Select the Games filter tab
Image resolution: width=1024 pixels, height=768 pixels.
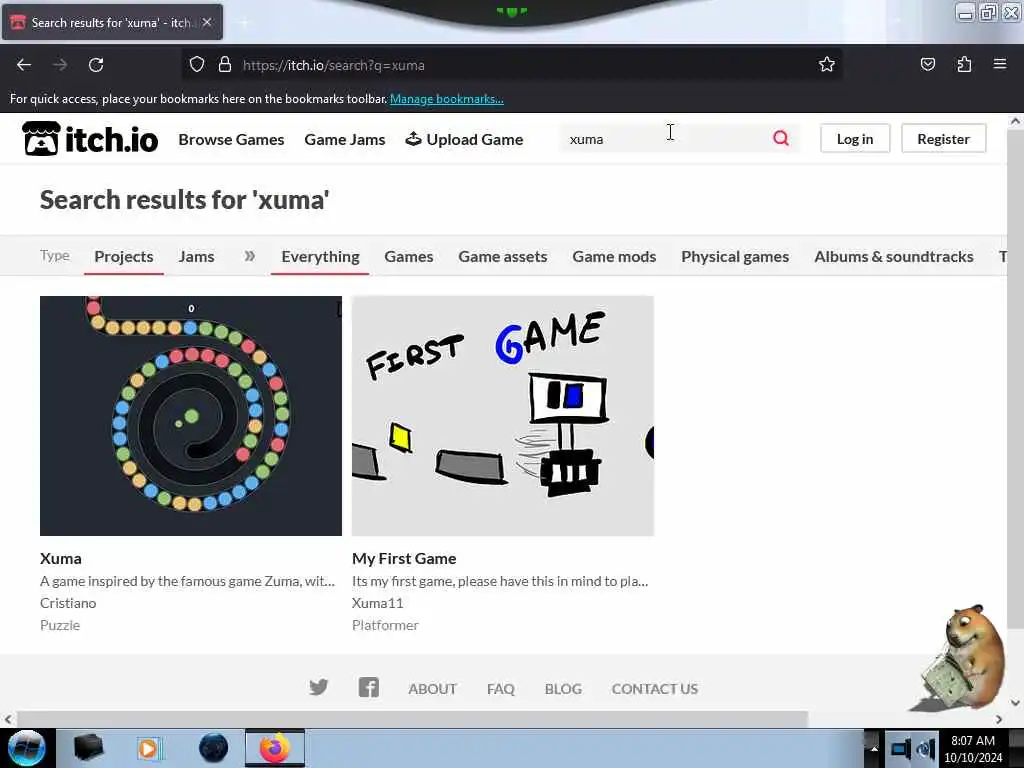pos(409,256)
